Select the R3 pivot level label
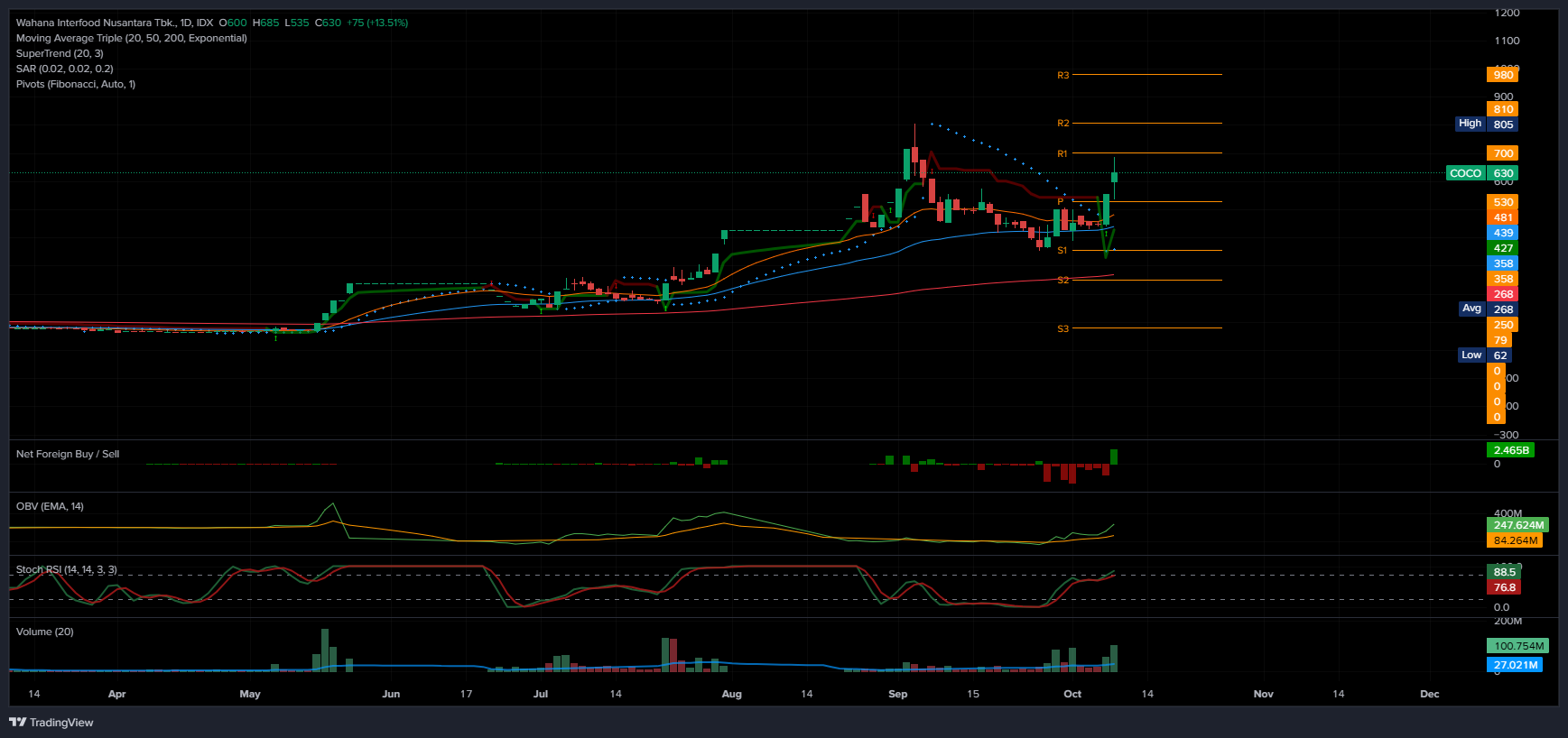Screen dimensions: 1568x738 click(x=1062, y=75)
